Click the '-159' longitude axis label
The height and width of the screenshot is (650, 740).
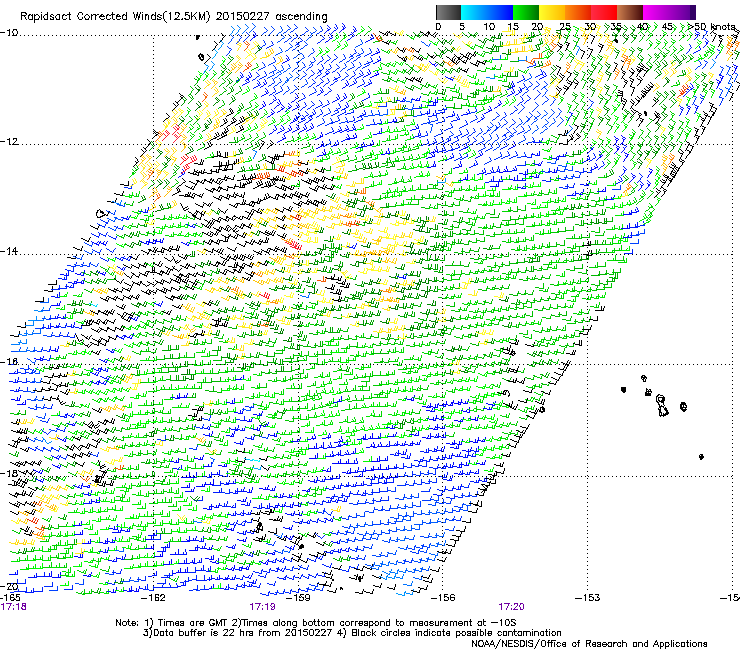point(299,598)
